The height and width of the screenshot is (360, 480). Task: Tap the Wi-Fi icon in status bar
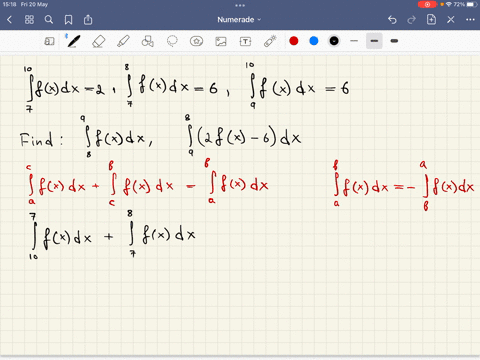449,4
